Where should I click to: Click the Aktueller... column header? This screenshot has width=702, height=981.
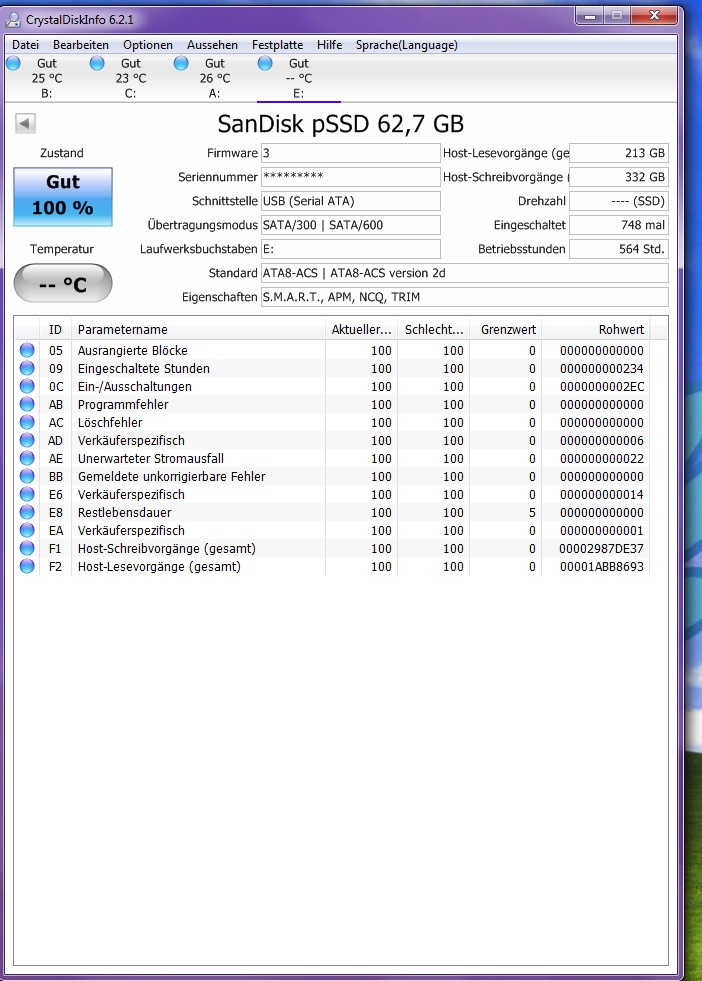362,330
